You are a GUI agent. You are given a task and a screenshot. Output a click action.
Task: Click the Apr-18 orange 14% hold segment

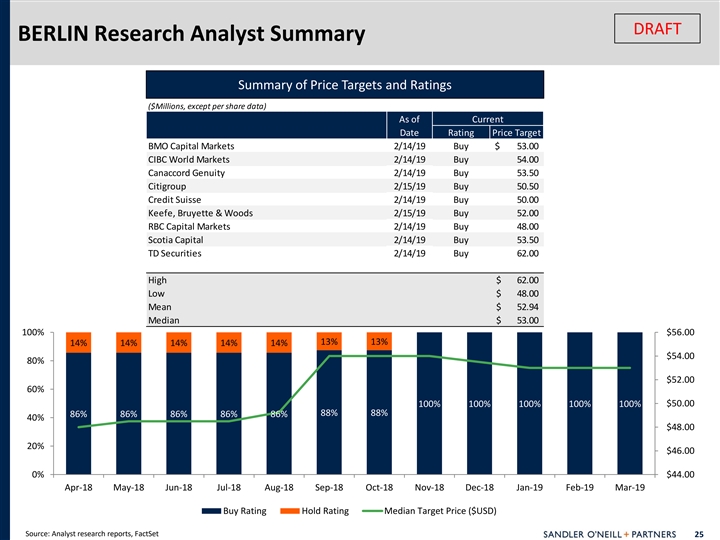(x=77, y=343)
